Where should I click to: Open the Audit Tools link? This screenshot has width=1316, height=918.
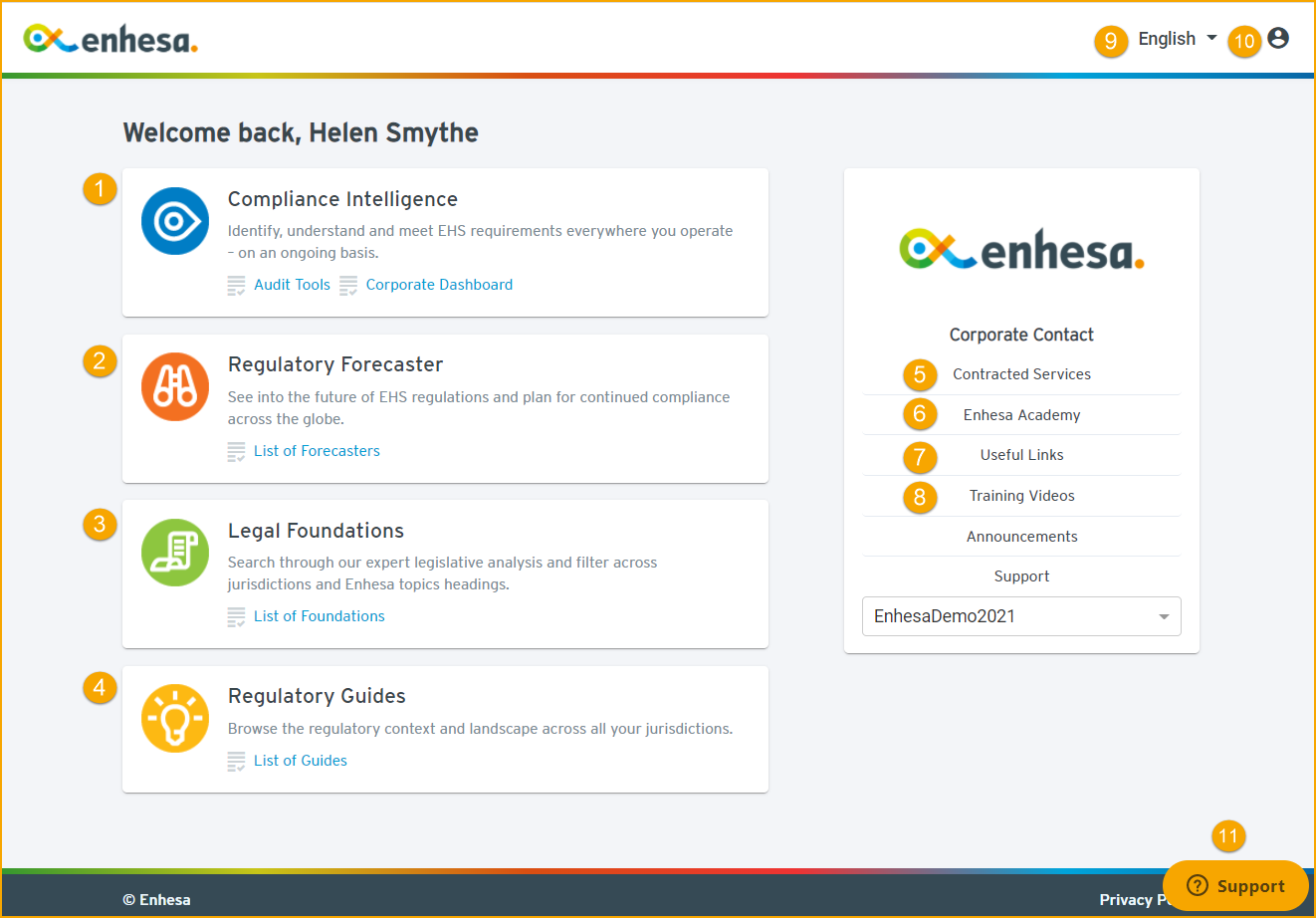[292, 285]
